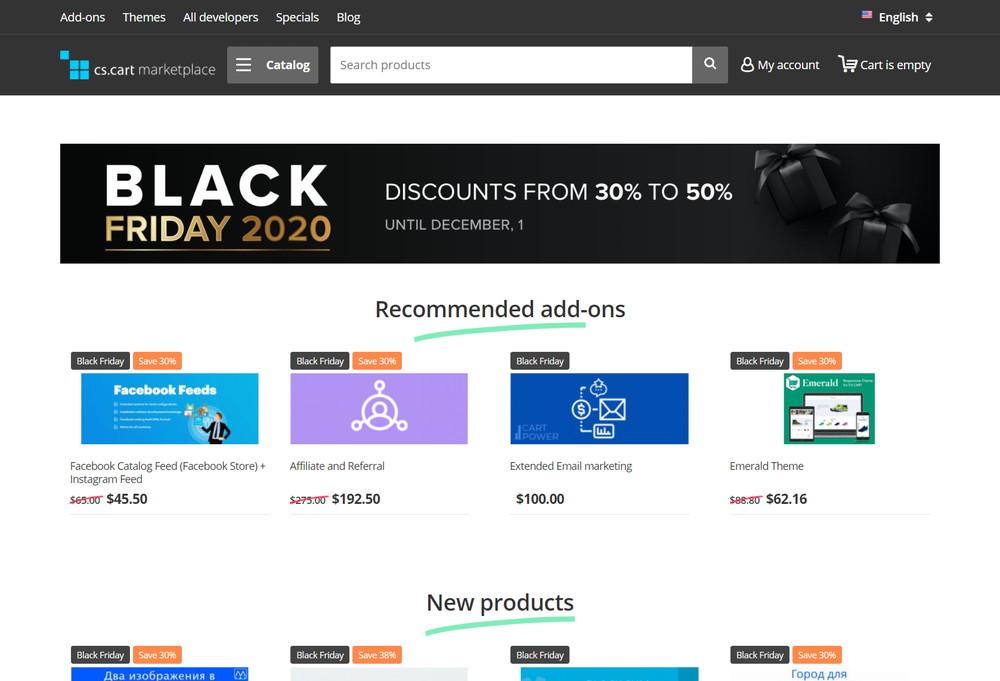
Task: Click Save 30% badge on Facebook Feeds
Action: pos(158,361)
